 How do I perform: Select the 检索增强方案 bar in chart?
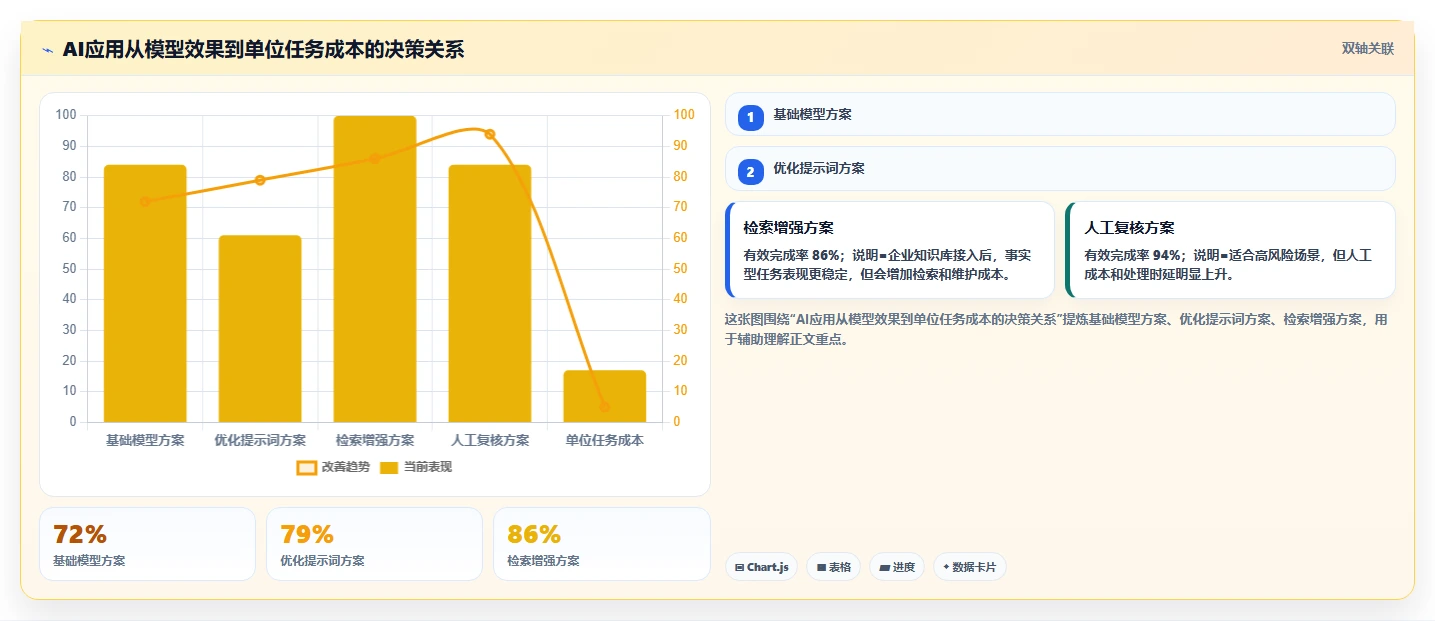(375, 269)
